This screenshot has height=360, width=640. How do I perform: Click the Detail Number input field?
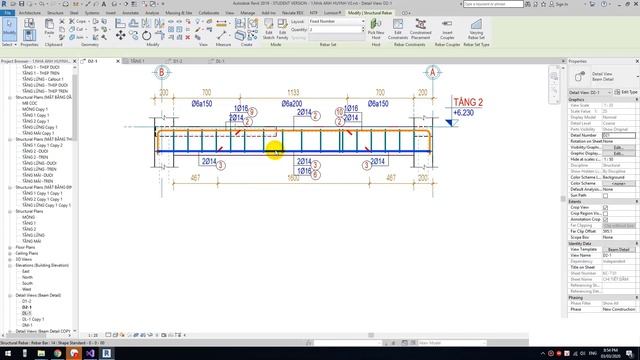618,135
